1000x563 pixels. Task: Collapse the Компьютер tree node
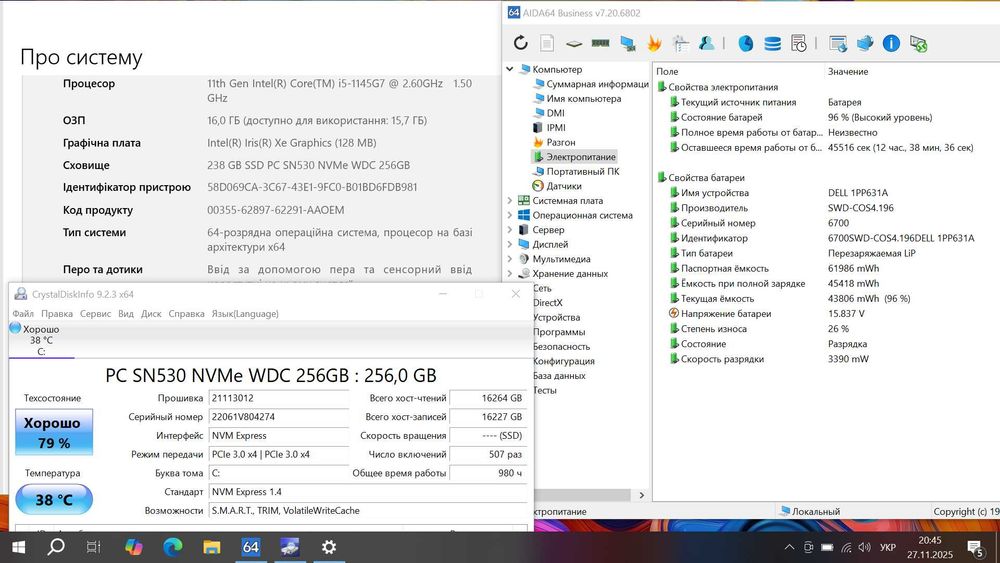[510, 69]
